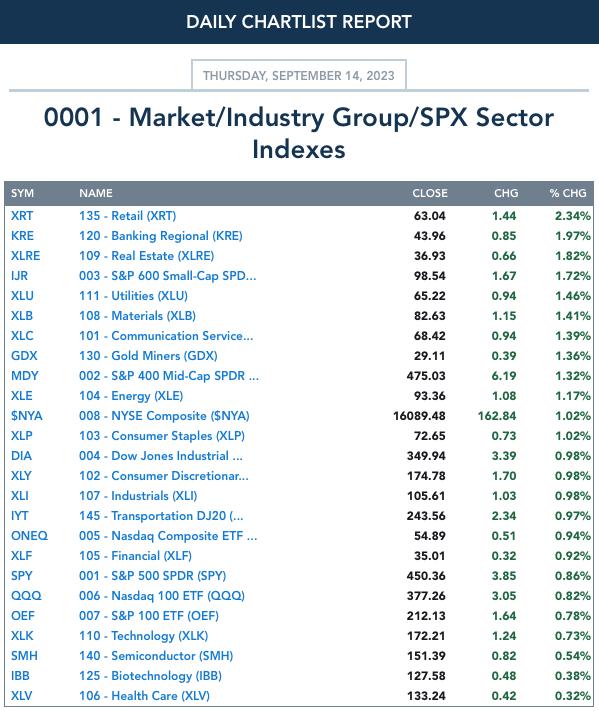The image size is (599, 711).
Task: Click the DIA ticker symbol
Action: 21,456
